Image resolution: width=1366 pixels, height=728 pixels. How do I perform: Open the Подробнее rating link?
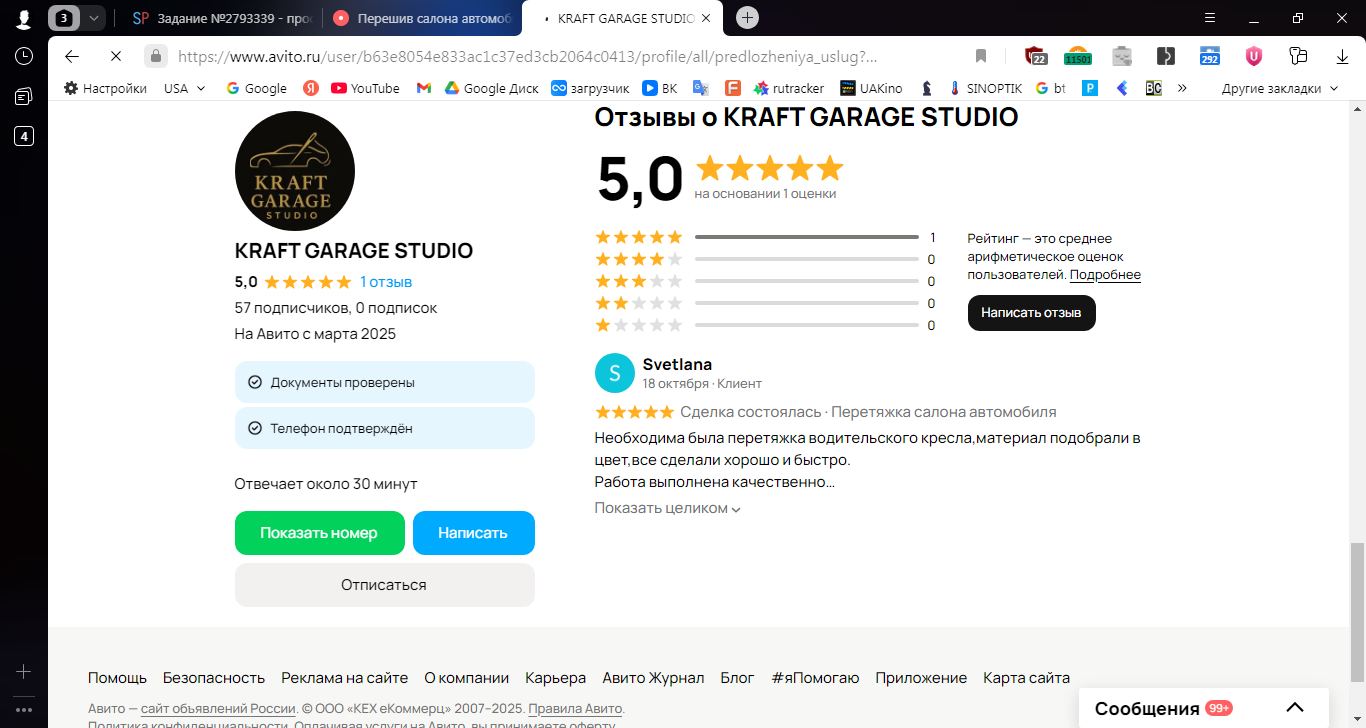(x=1105, y=274)
